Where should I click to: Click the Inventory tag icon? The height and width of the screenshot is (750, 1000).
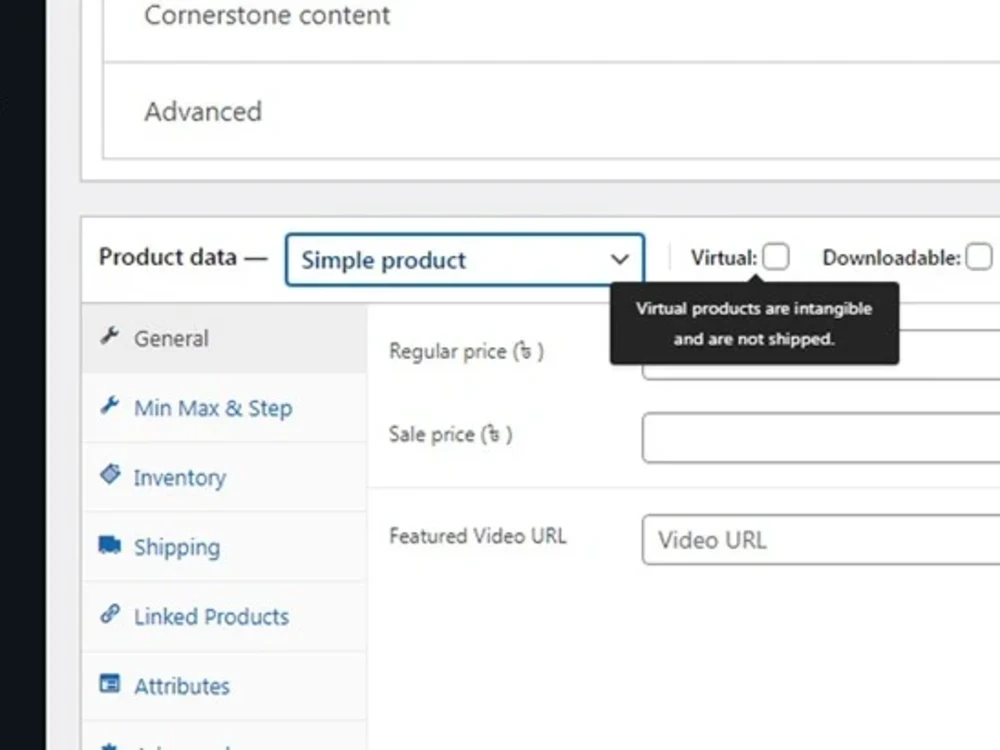[x=110, y=475]
